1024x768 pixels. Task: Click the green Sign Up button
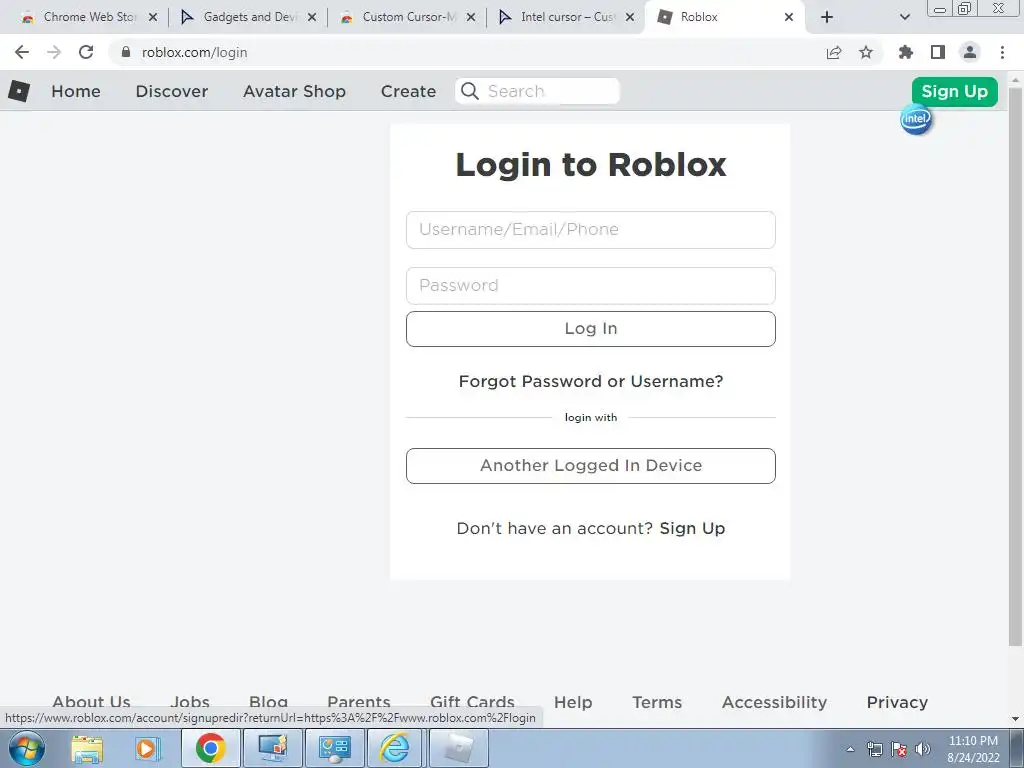[x=954, y=91]
